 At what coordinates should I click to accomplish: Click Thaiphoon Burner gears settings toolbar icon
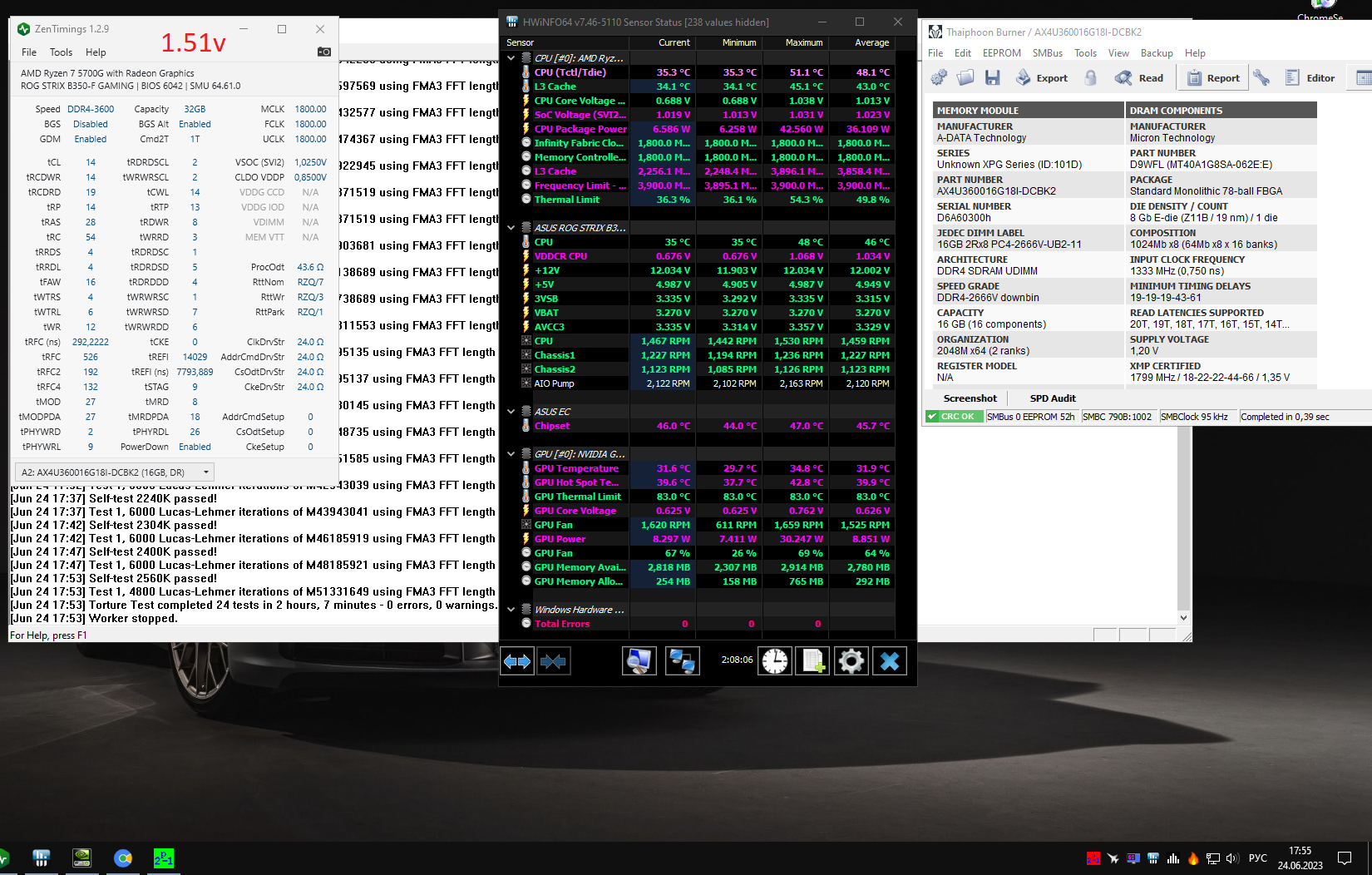click(939, 78)
